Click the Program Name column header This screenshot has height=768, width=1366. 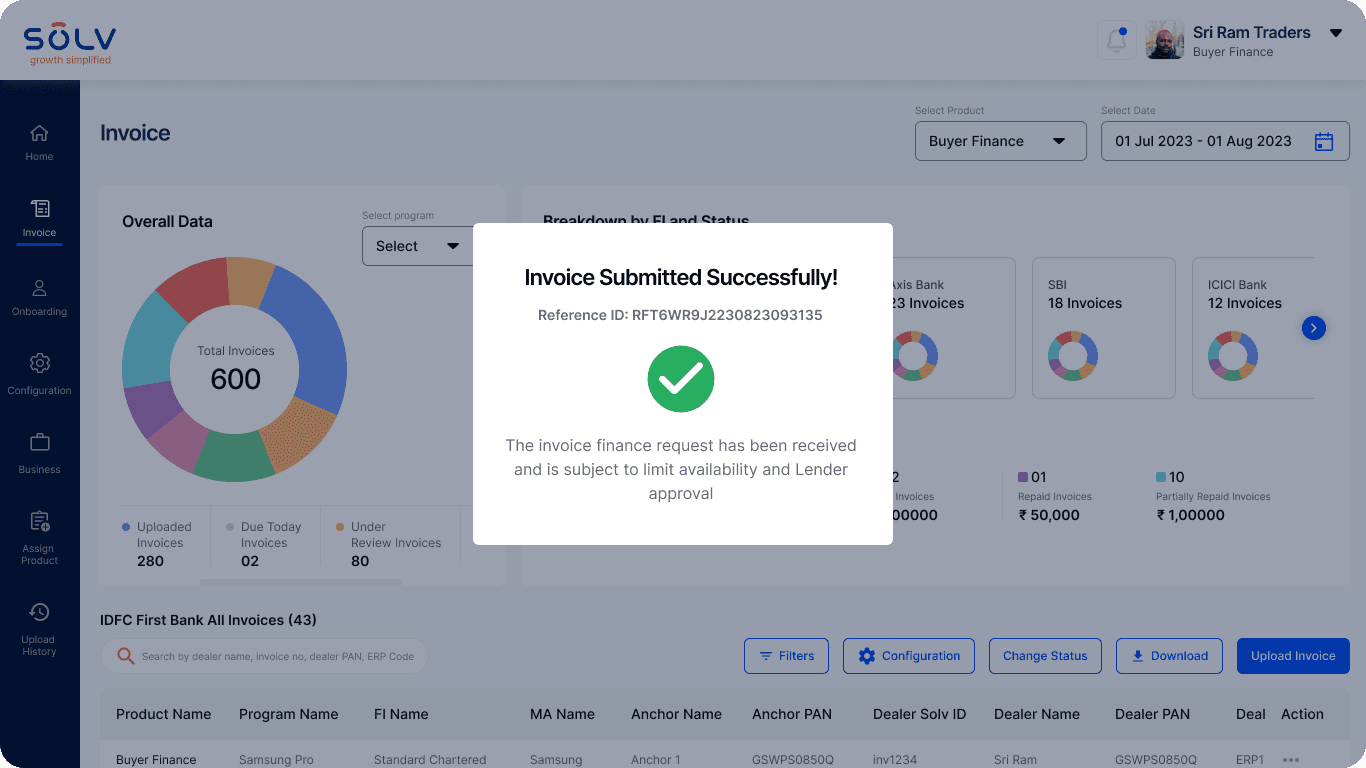pos(288,714)
